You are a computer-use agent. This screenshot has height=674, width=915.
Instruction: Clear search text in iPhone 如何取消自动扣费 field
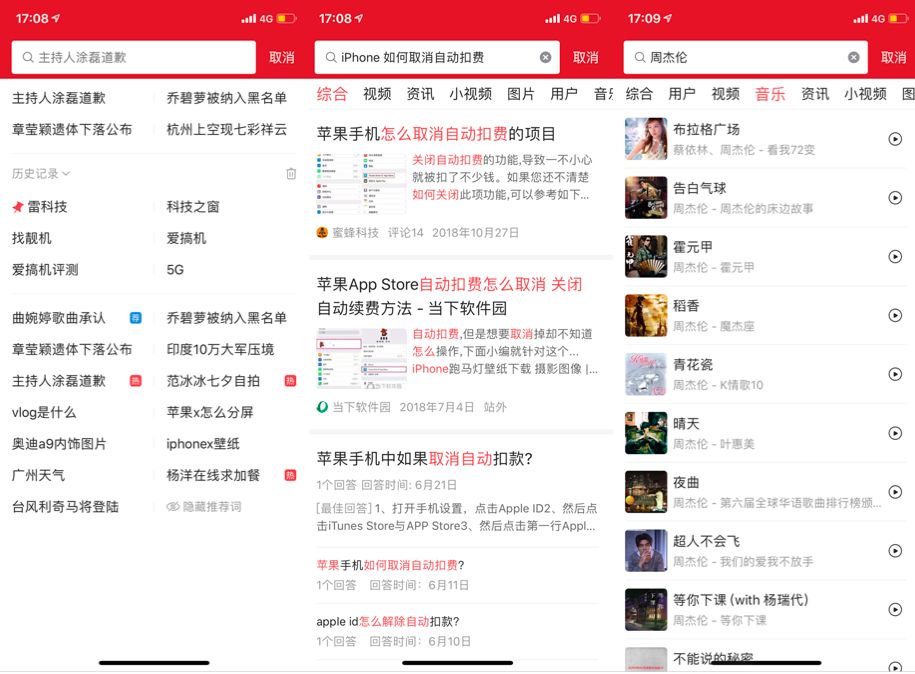(545, 57)
